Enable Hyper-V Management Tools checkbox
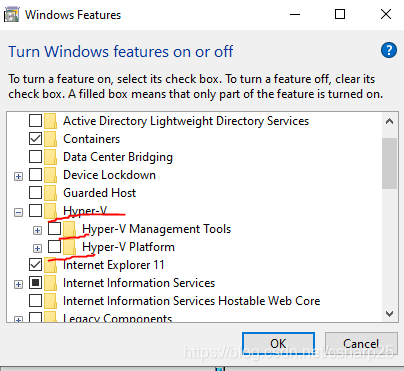The width and height of the screenshot is (404, 371). 54,229
